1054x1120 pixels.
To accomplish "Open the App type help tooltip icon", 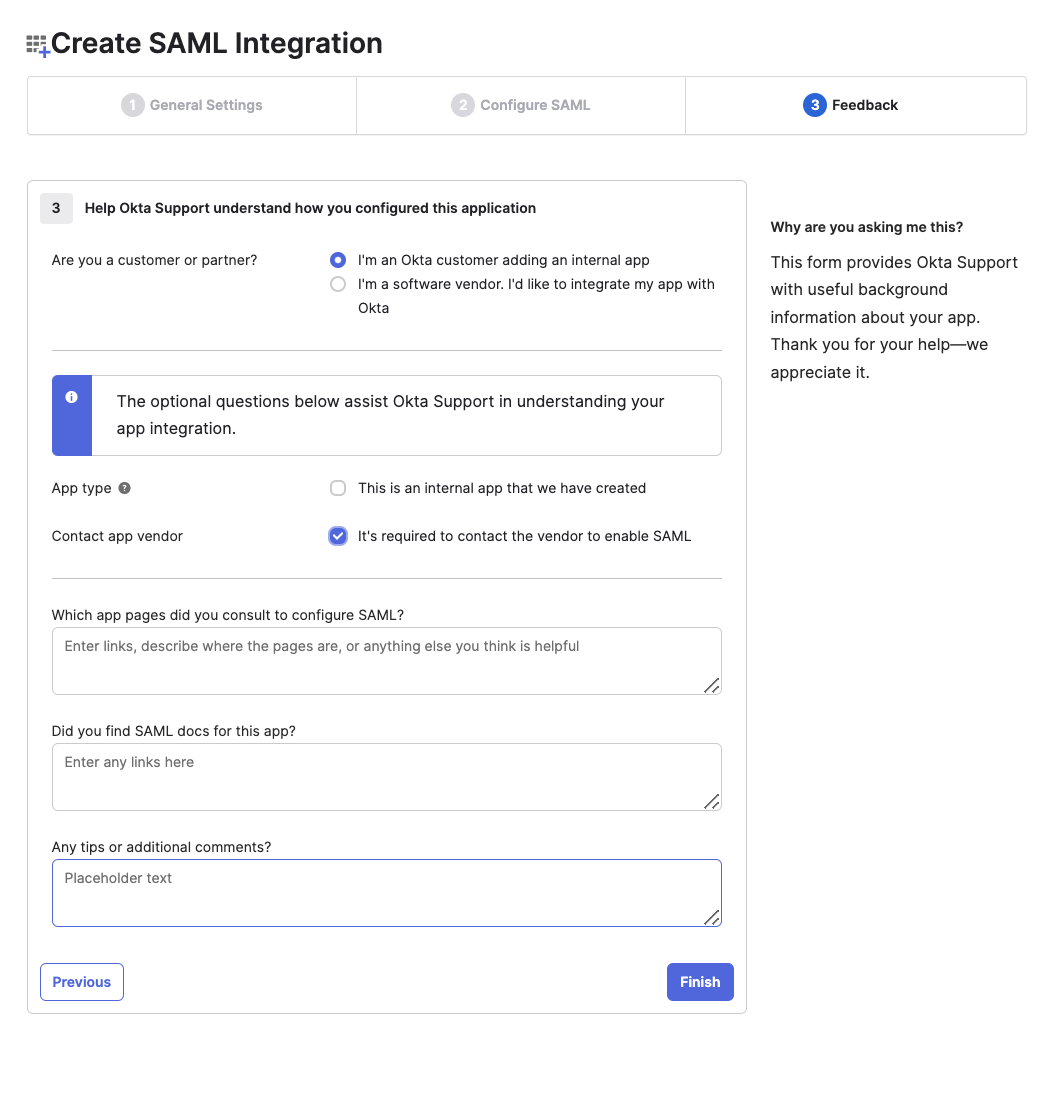I will tap(124, 488).
